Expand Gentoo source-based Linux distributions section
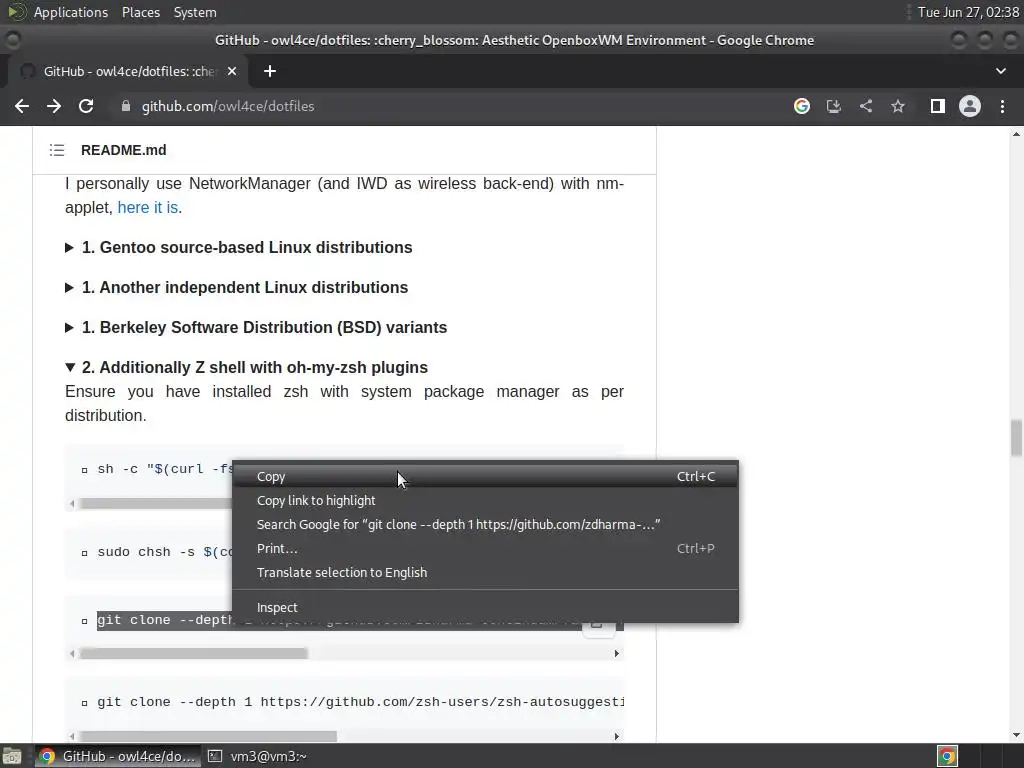1024x768 pixels. tap(239, 248)
